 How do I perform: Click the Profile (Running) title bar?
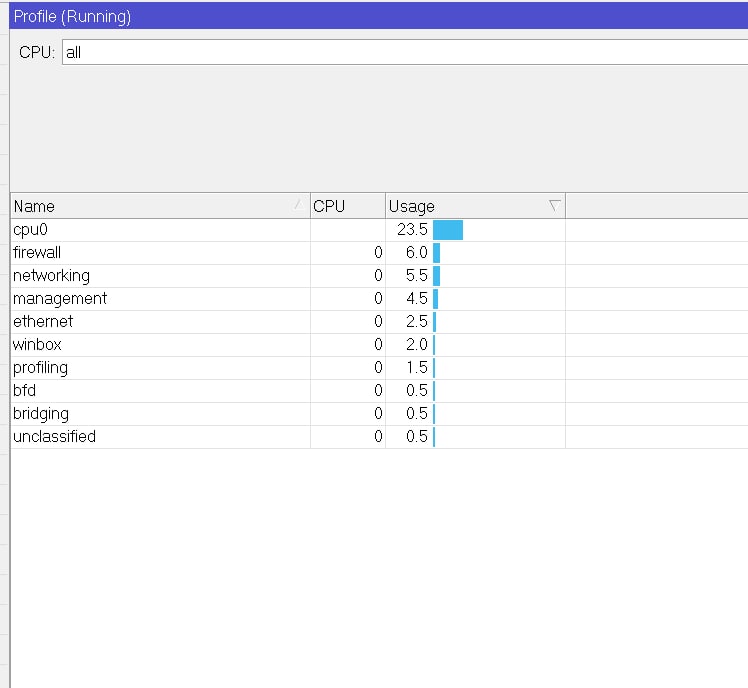click(379, 16)
